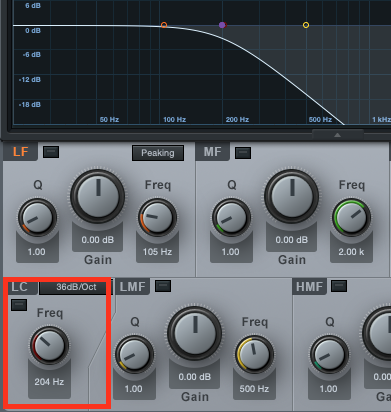Click the HMF Q value field 1.00
Viewport: 391px width, 412px height.
tap(329, 389)
